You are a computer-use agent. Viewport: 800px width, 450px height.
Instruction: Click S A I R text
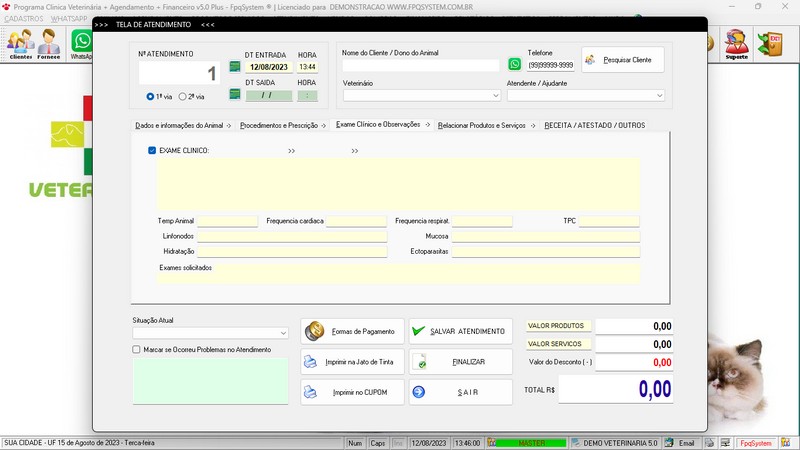tap(468, 392)
